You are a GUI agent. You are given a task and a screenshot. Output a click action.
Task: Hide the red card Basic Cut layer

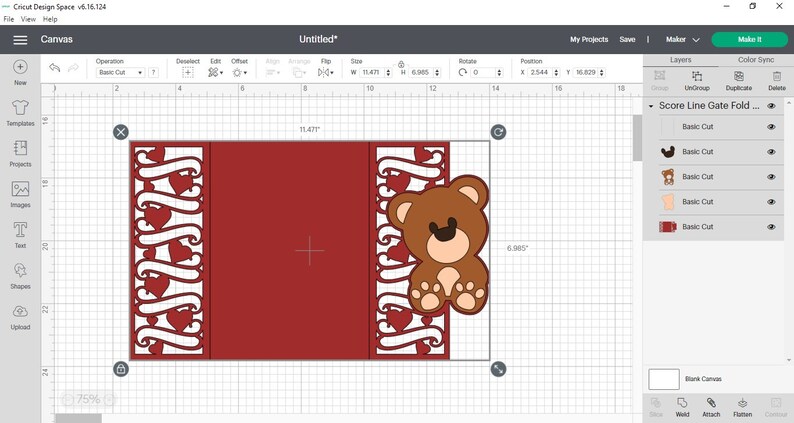[771, 226]
